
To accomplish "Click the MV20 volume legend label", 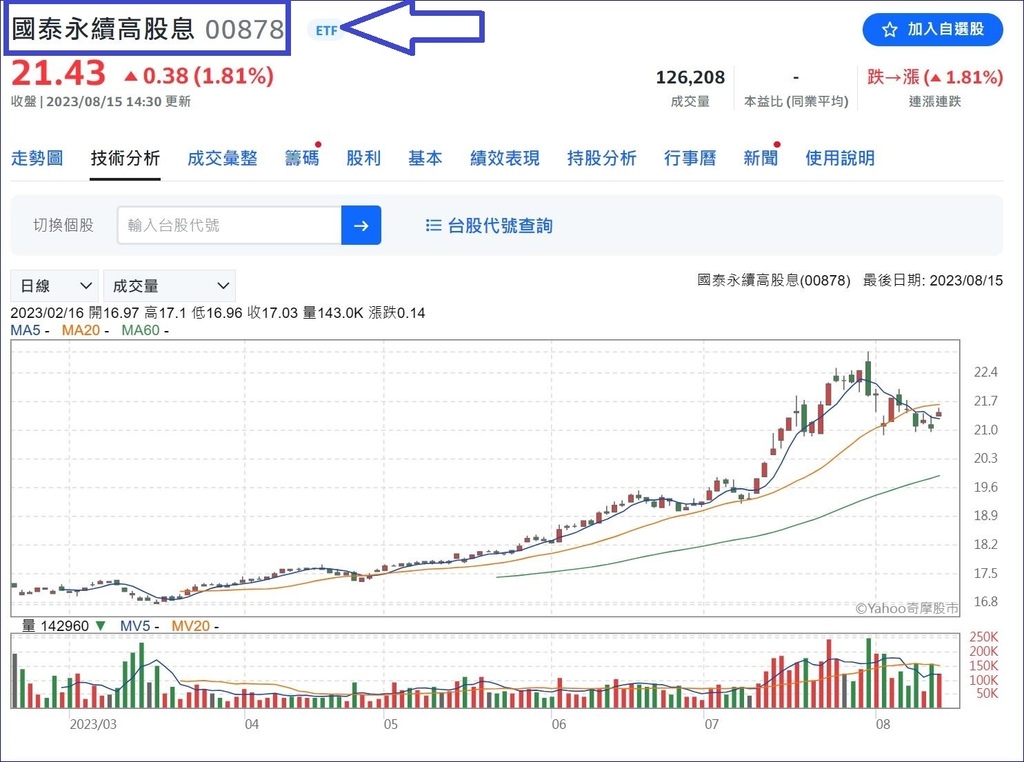I will point(191,626).
